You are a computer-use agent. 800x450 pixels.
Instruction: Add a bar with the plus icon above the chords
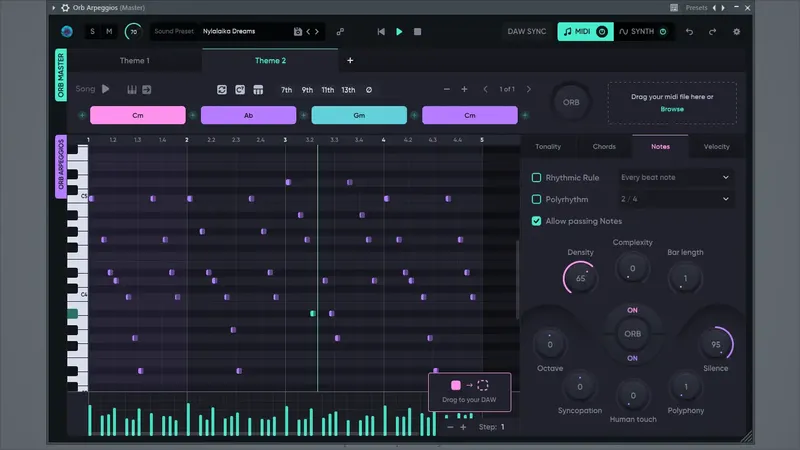(x=464, y=89)
